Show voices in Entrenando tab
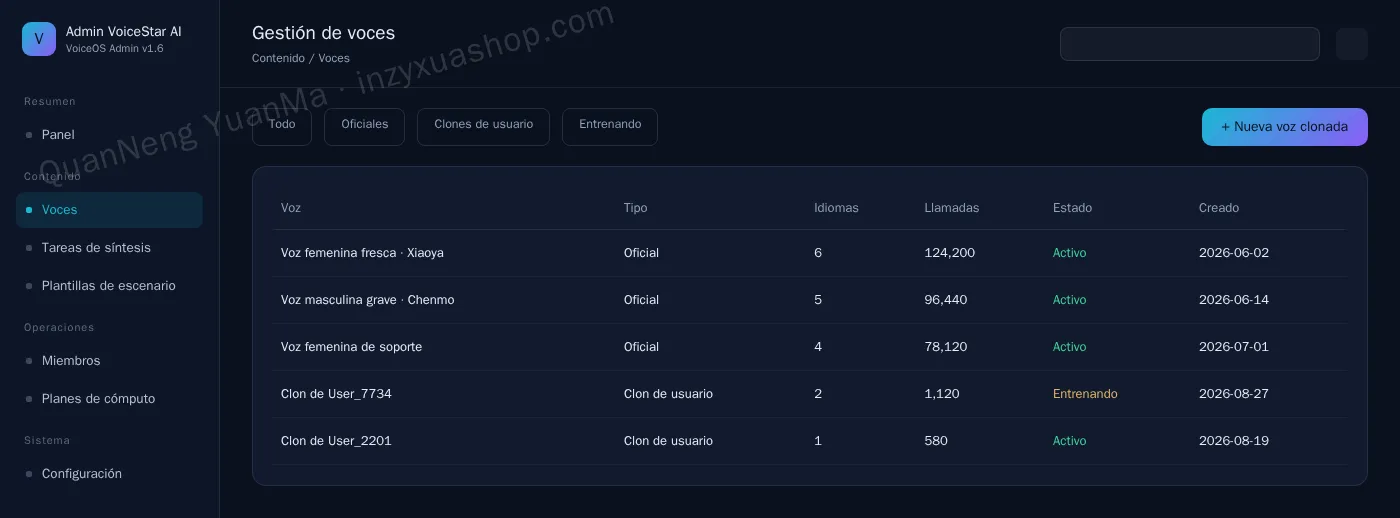This screenshot has width=1400, height=518. pos(610,127)
